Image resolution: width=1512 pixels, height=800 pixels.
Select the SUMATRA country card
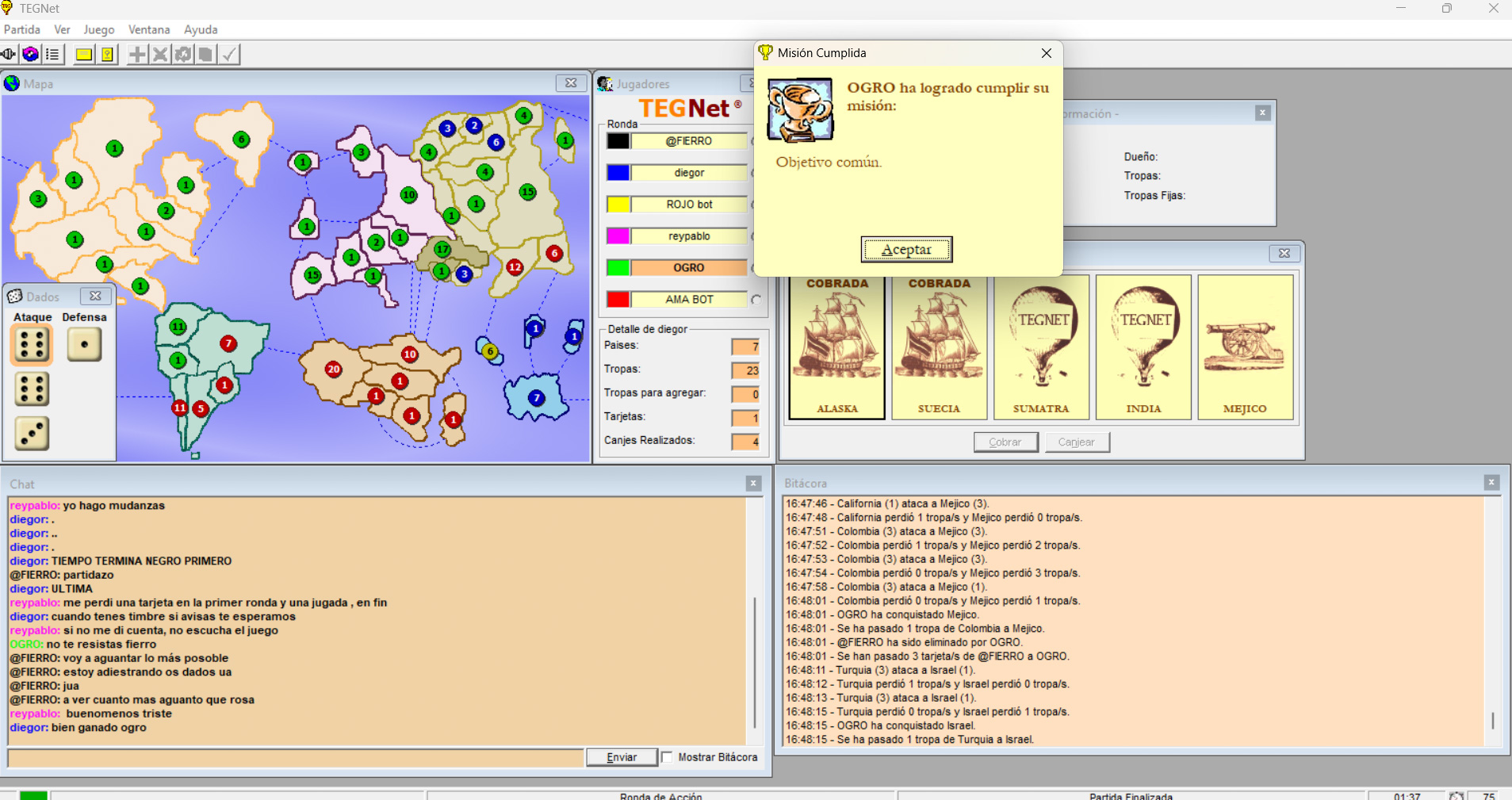coord(1041,346)
